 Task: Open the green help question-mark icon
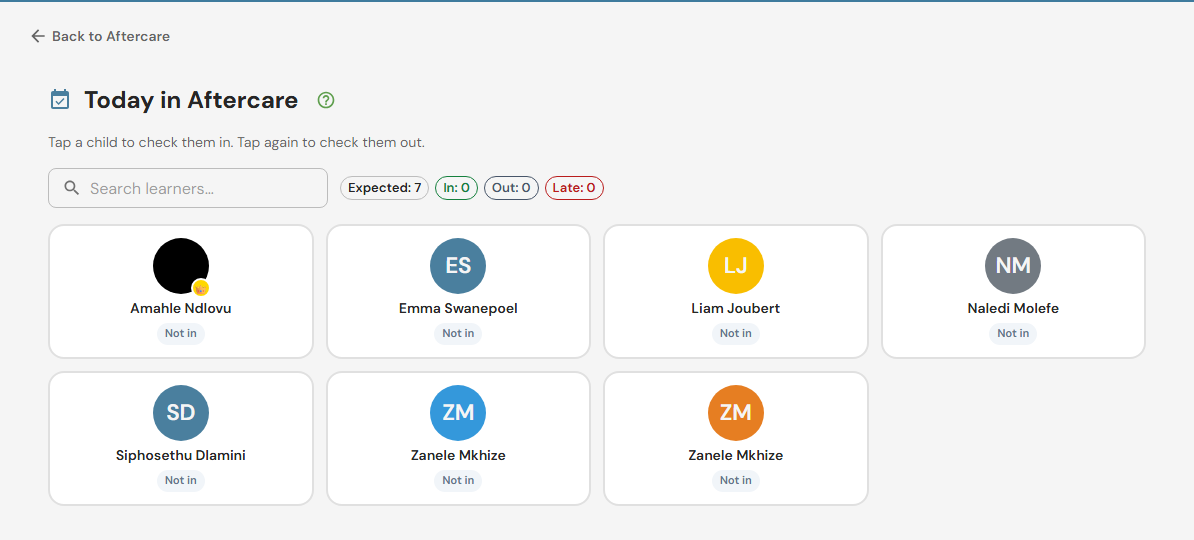pyautogui.click(x=326, y=100)
